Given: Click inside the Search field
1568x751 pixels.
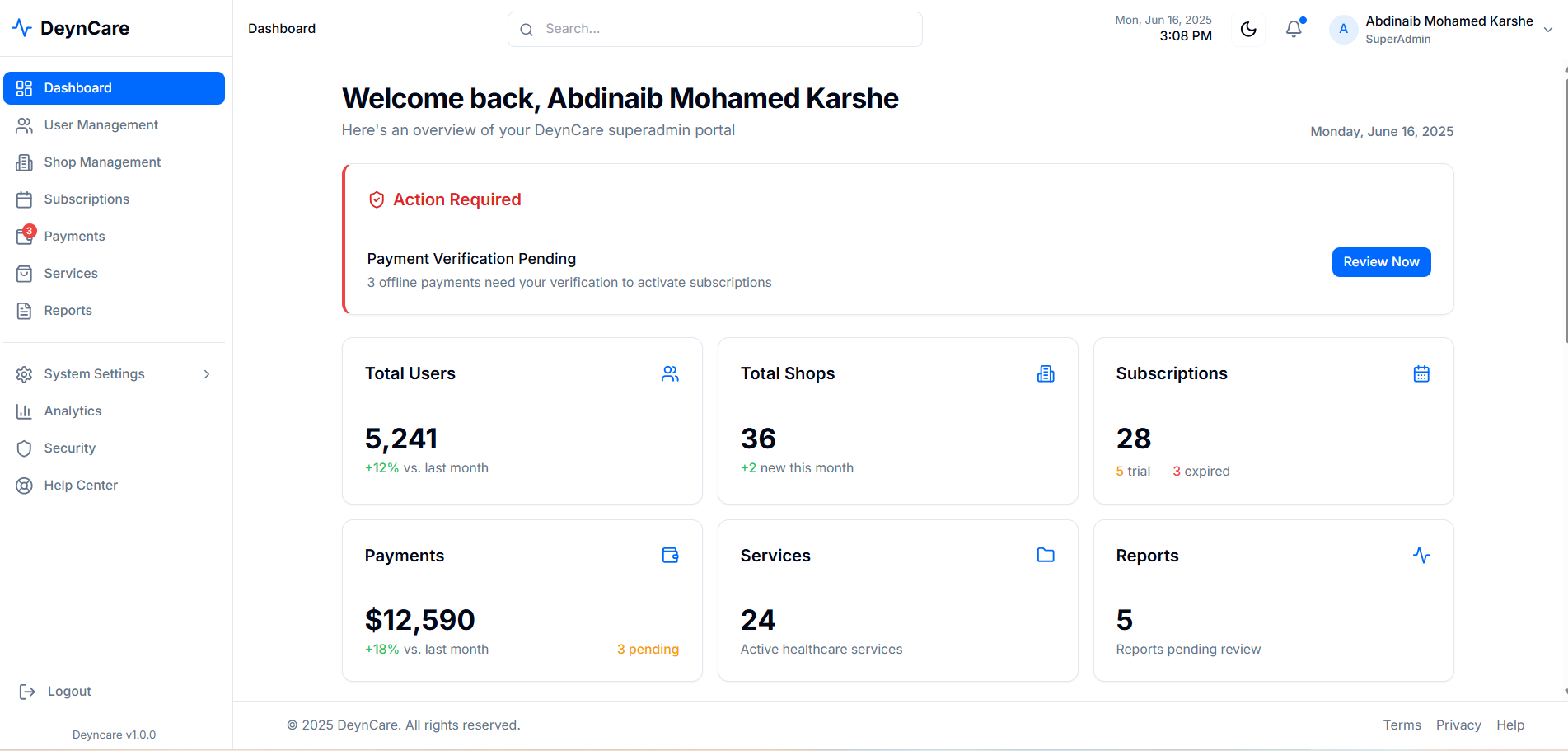Looking at the screenshot, I should coord(714,28).
